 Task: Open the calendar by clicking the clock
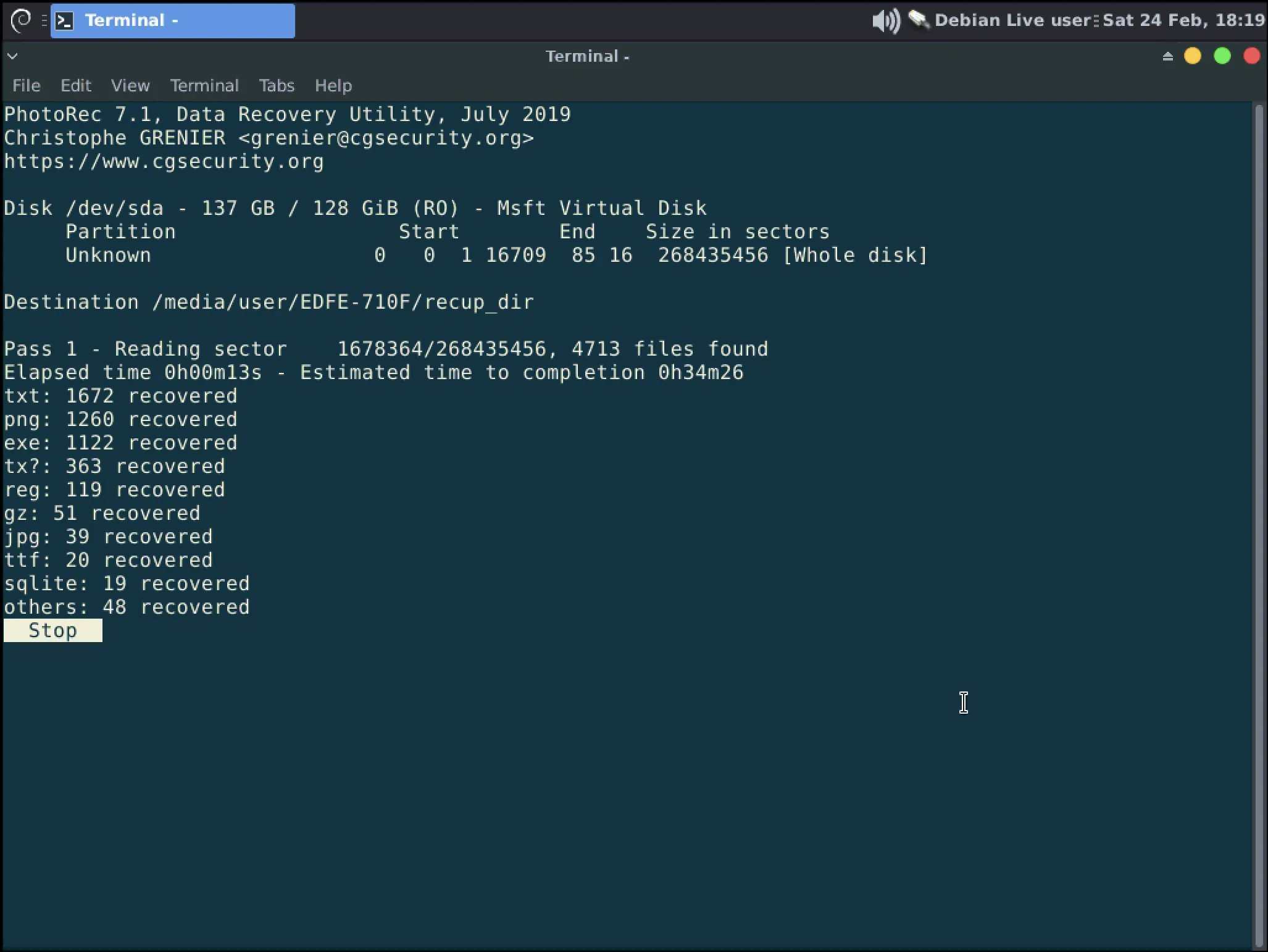click(1182, 20)
